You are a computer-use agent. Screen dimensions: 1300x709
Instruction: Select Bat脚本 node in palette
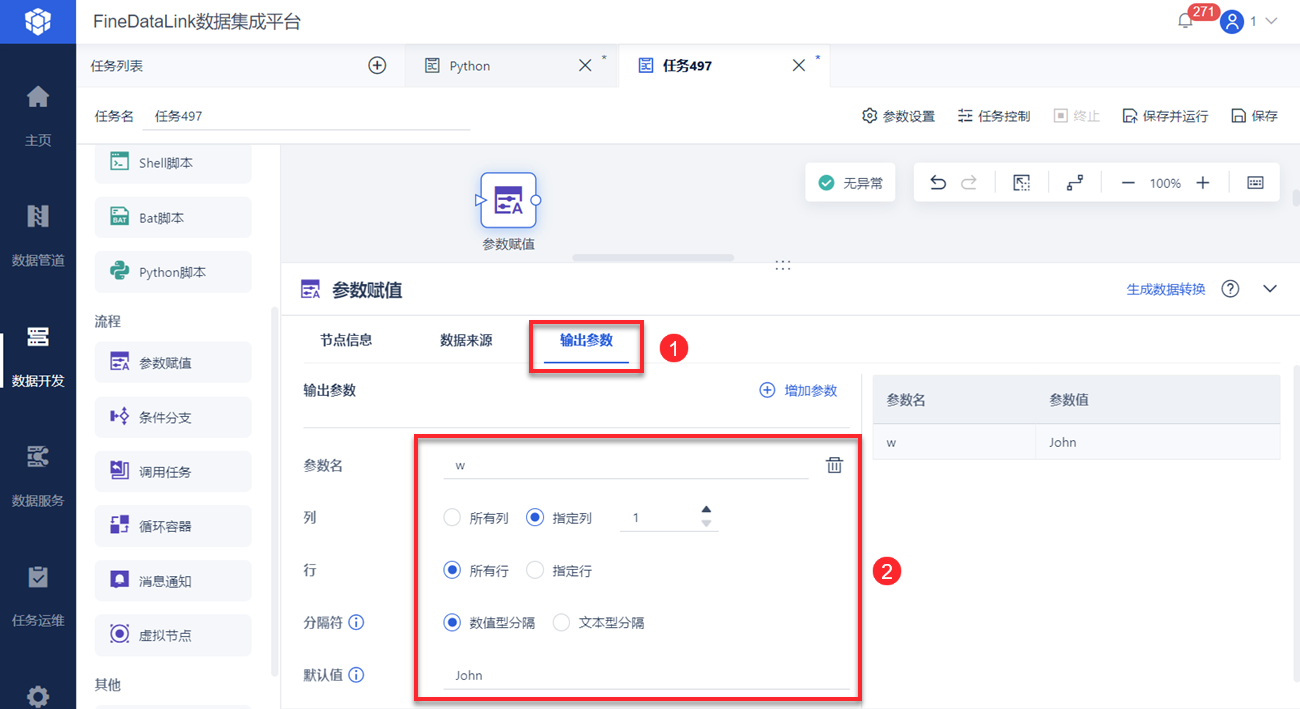coord(173,217)
